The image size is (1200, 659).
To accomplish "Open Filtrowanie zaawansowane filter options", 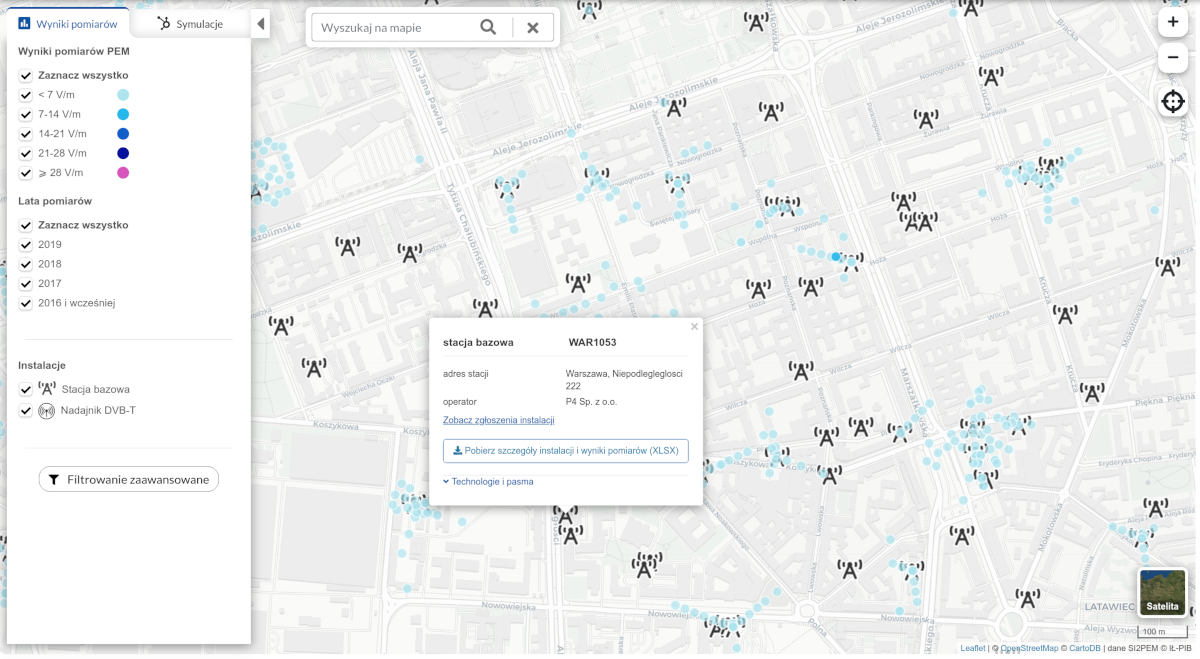I will [x=129, y=480].
